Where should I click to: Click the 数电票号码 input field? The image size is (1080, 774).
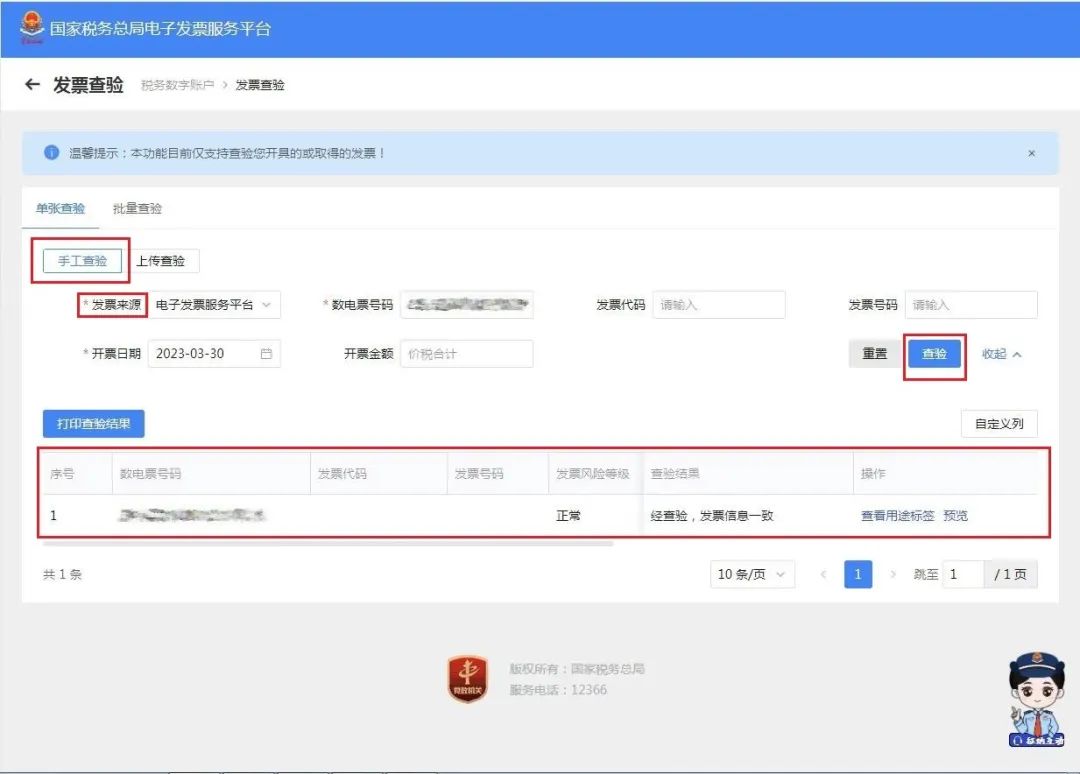coord(467,304)
